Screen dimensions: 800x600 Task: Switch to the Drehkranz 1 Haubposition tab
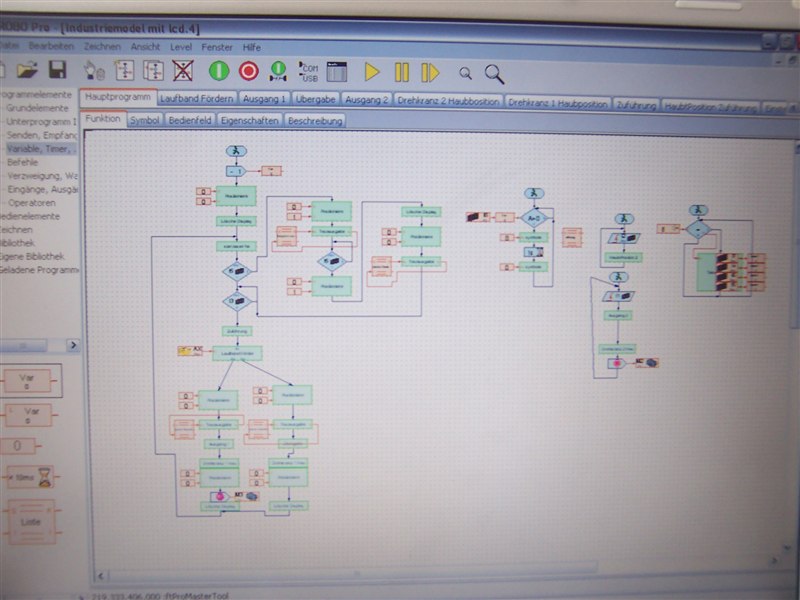pyautogui.click(x=558, y=103)
